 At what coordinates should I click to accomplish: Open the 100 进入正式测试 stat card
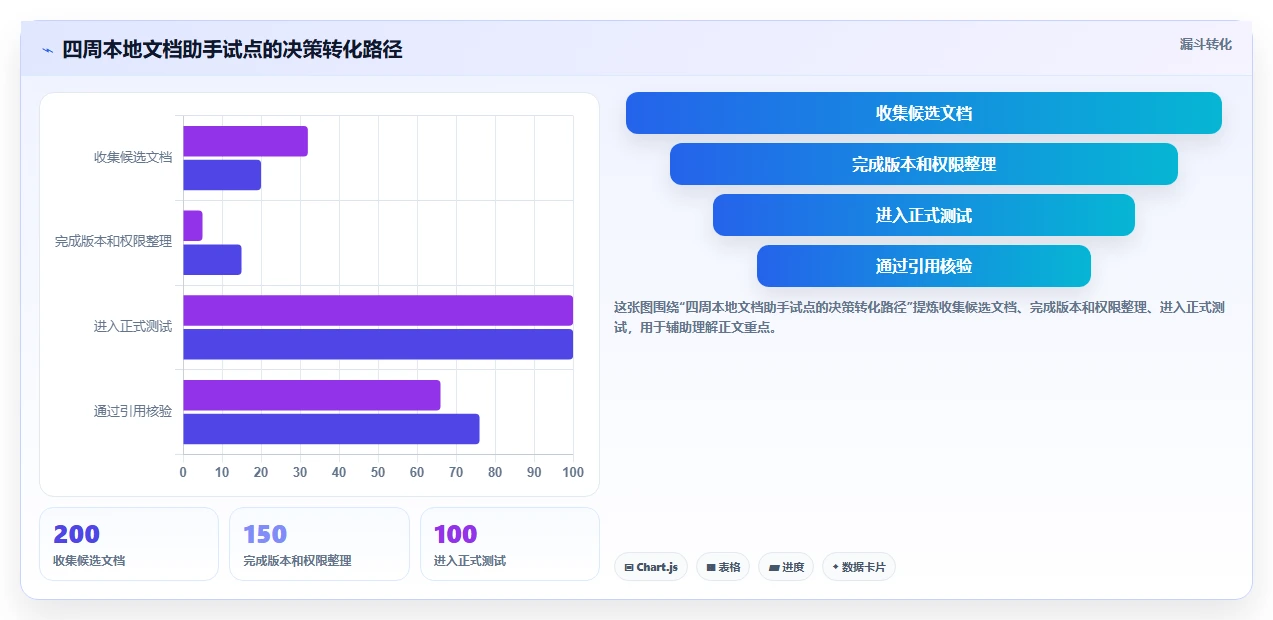click(x=510, y=544)
